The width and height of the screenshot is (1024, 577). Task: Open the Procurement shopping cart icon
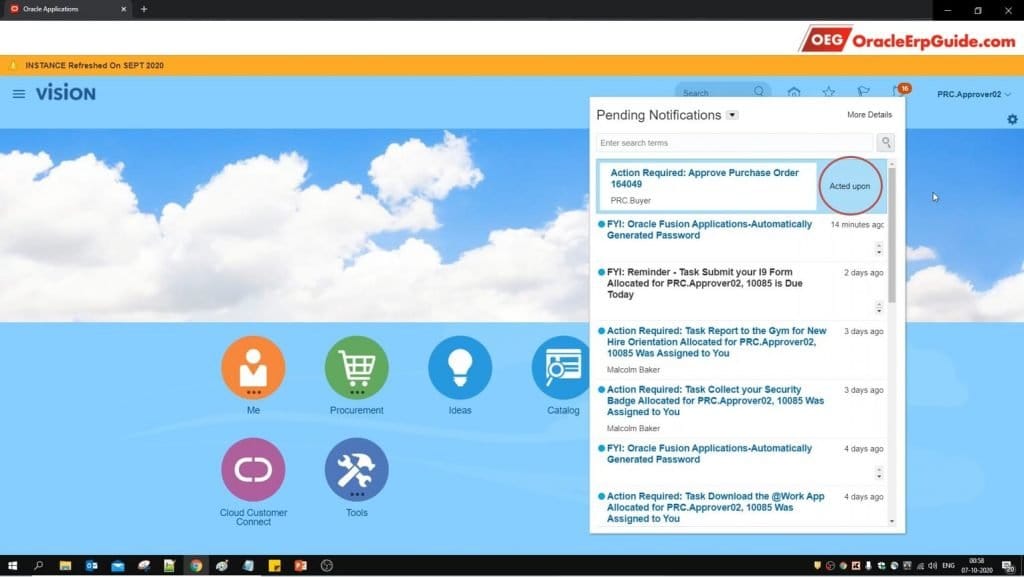pos(355,365)
